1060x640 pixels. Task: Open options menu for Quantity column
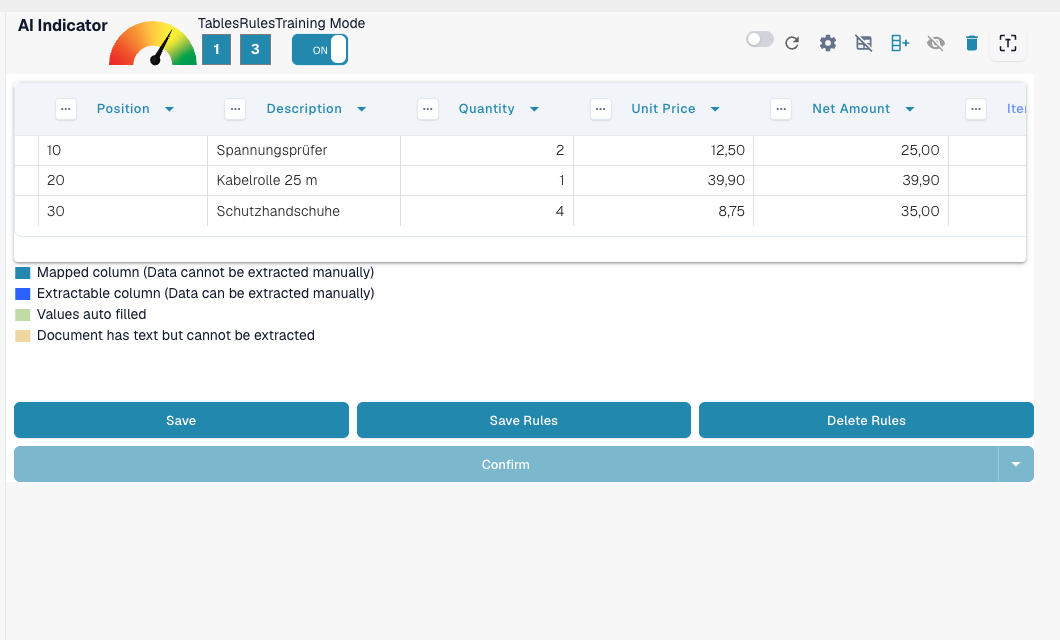(428, 109)
